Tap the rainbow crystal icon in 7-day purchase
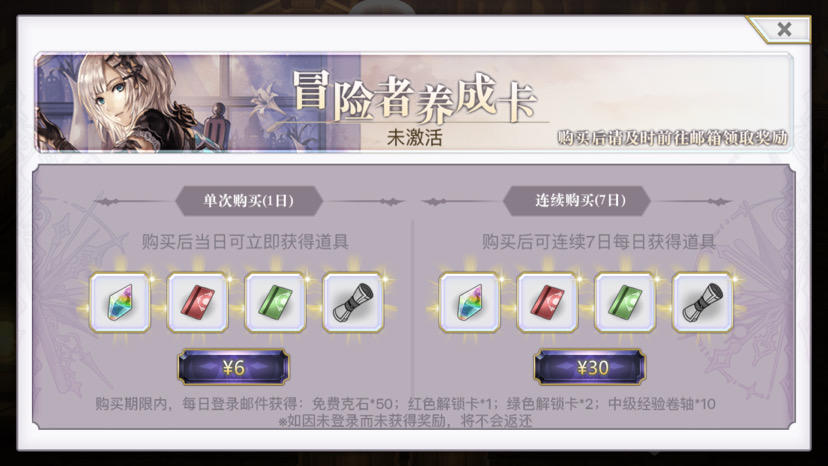Viewport: 828px width, 466px height. (469, 302)
